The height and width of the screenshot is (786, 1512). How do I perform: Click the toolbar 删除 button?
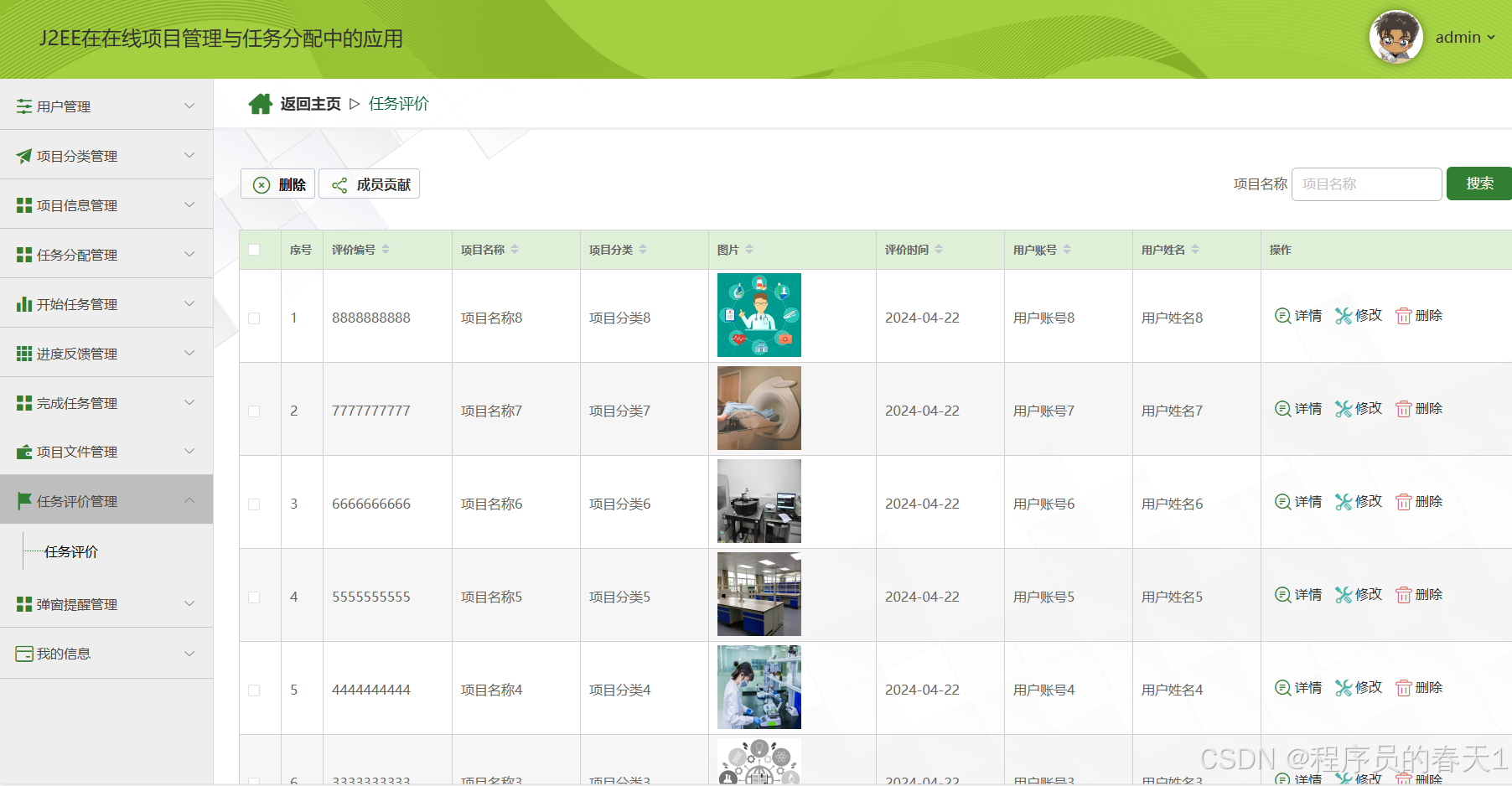tap(278, 184)
